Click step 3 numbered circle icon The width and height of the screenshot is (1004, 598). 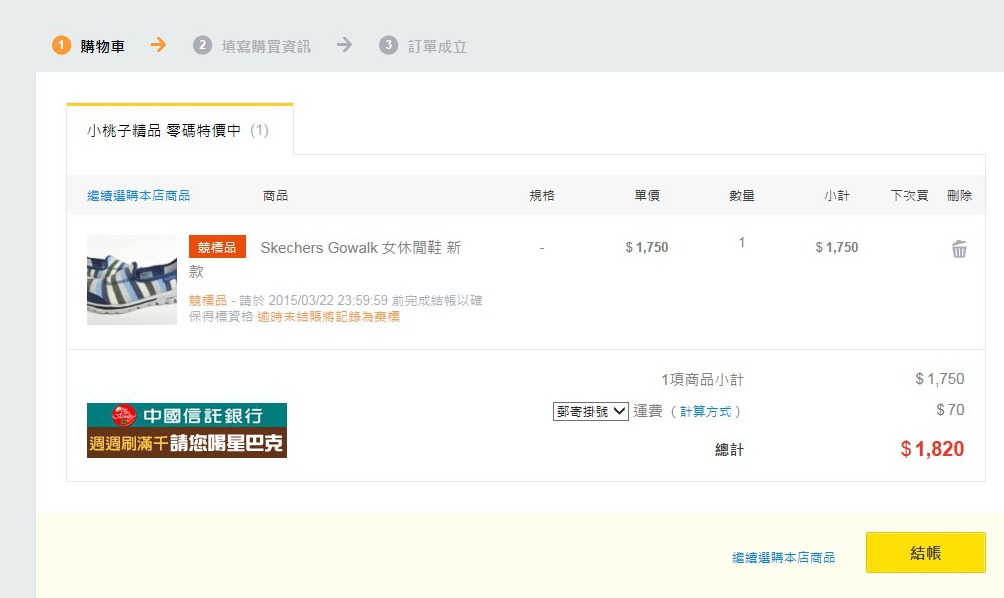(x=389, y=46)
